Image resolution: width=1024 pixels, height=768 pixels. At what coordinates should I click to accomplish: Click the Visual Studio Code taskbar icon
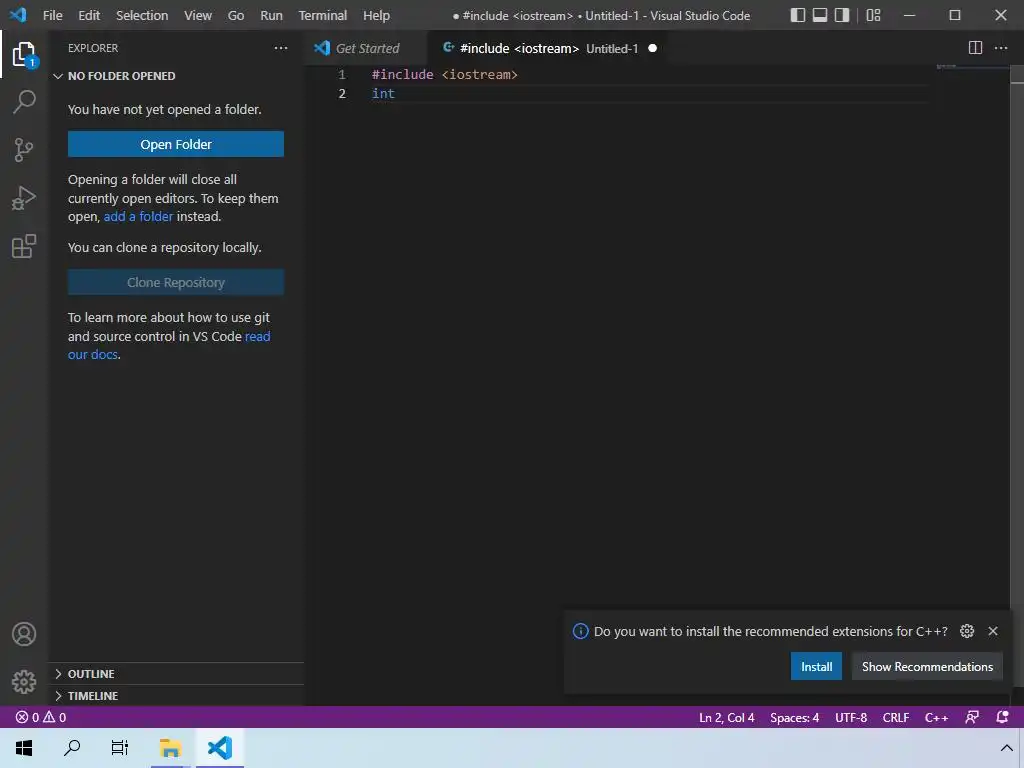click(219, 748)
